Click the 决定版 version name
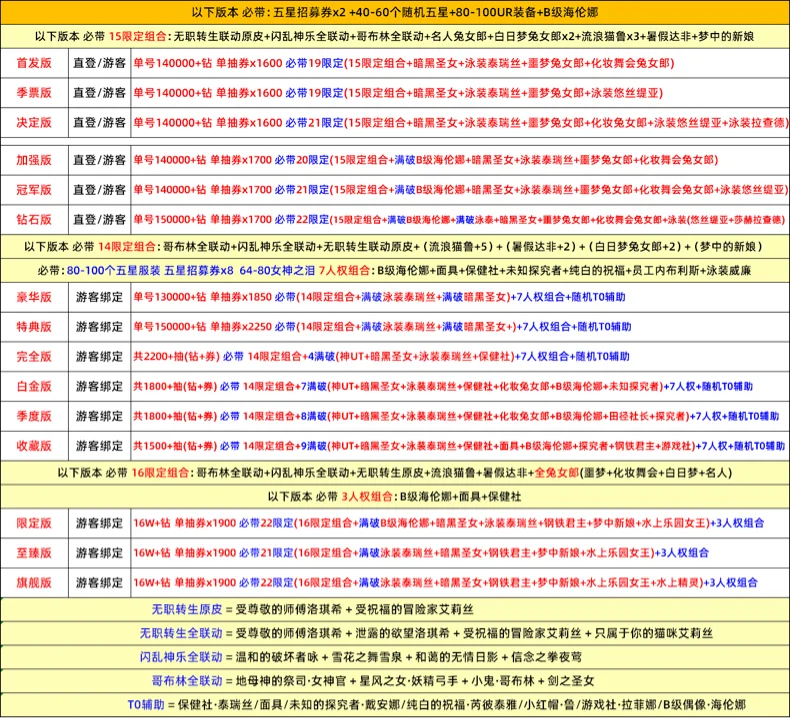This screenshot has height=718, width=790. (x=34, y=123)
